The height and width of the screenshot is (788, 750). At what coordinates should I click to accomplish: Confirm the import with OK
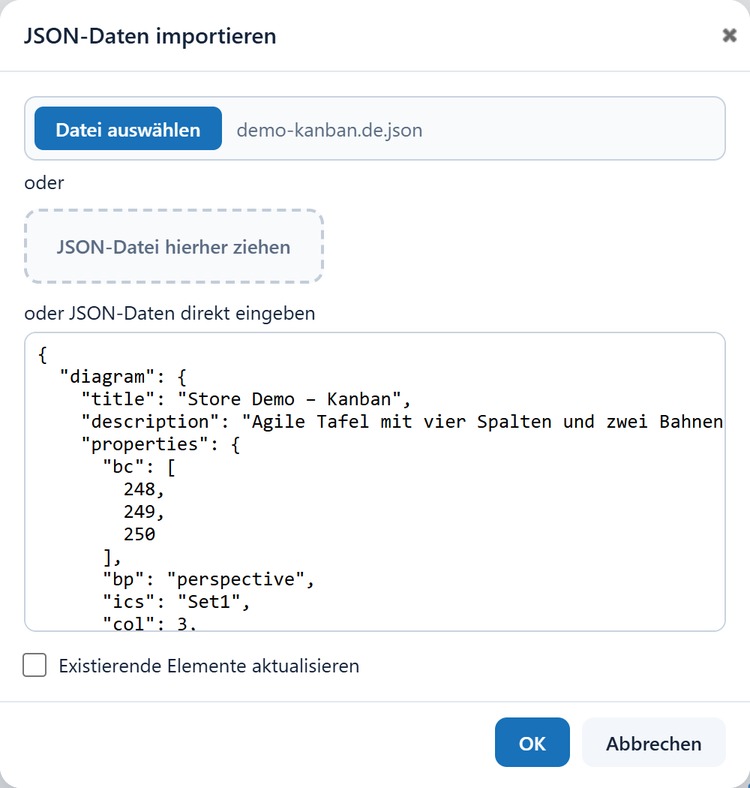click(x=532, y=742)
